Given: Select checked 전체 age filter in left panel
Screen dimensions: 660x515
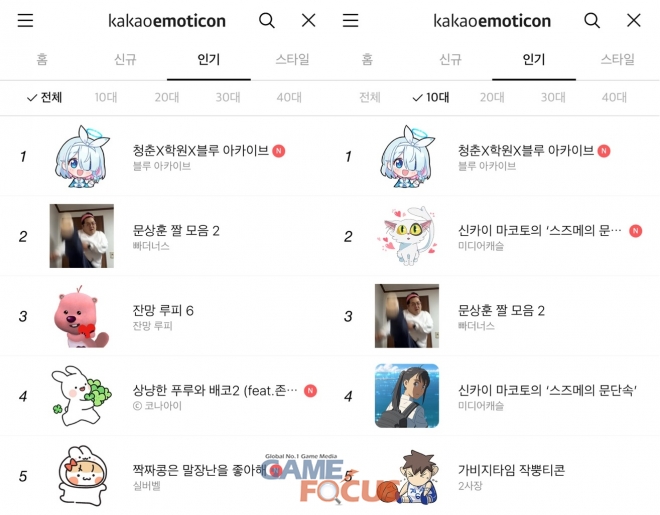Looking at the screenshot, I should [44, 97].
